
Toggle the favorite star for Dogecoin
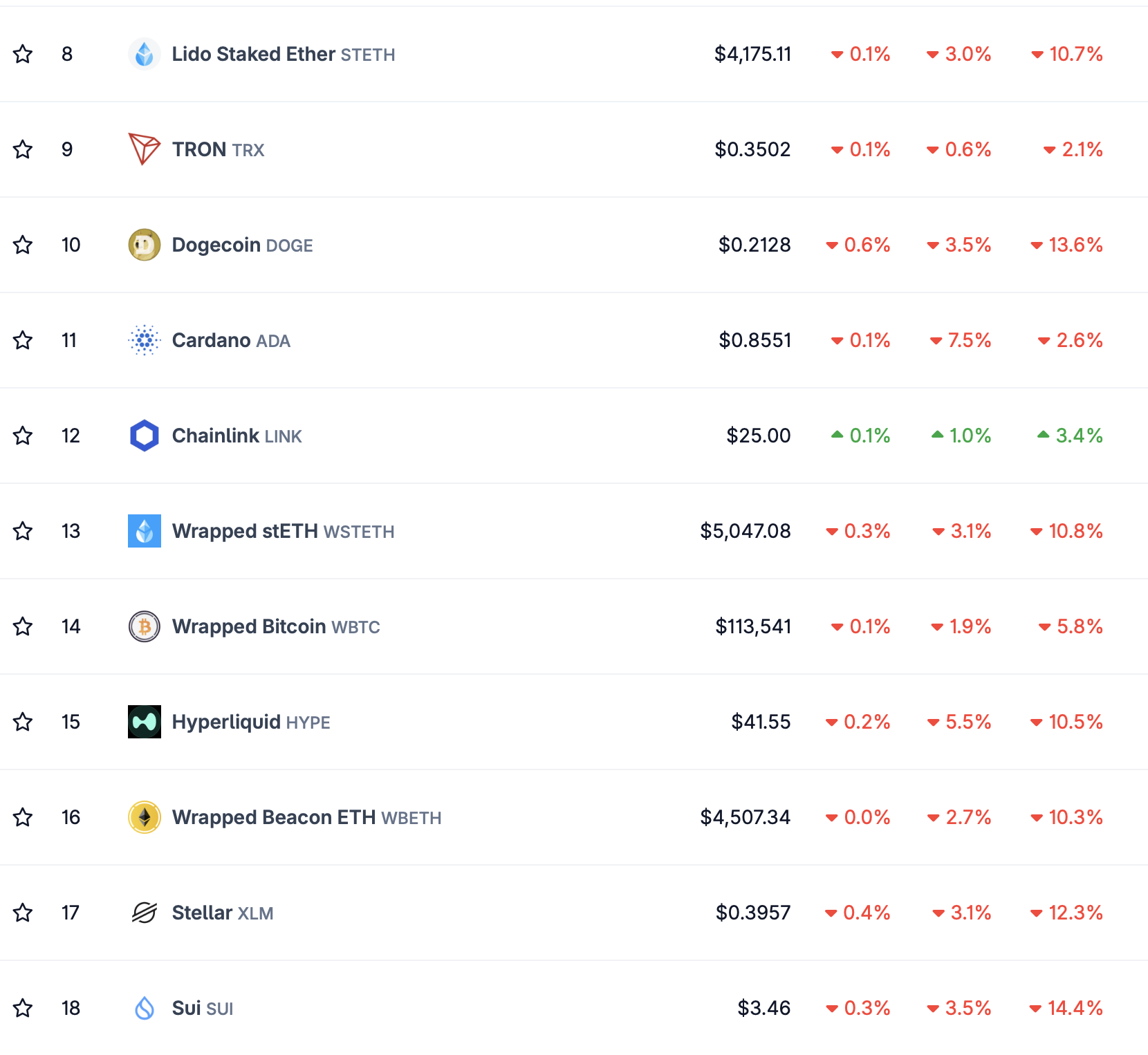point(23,245)
